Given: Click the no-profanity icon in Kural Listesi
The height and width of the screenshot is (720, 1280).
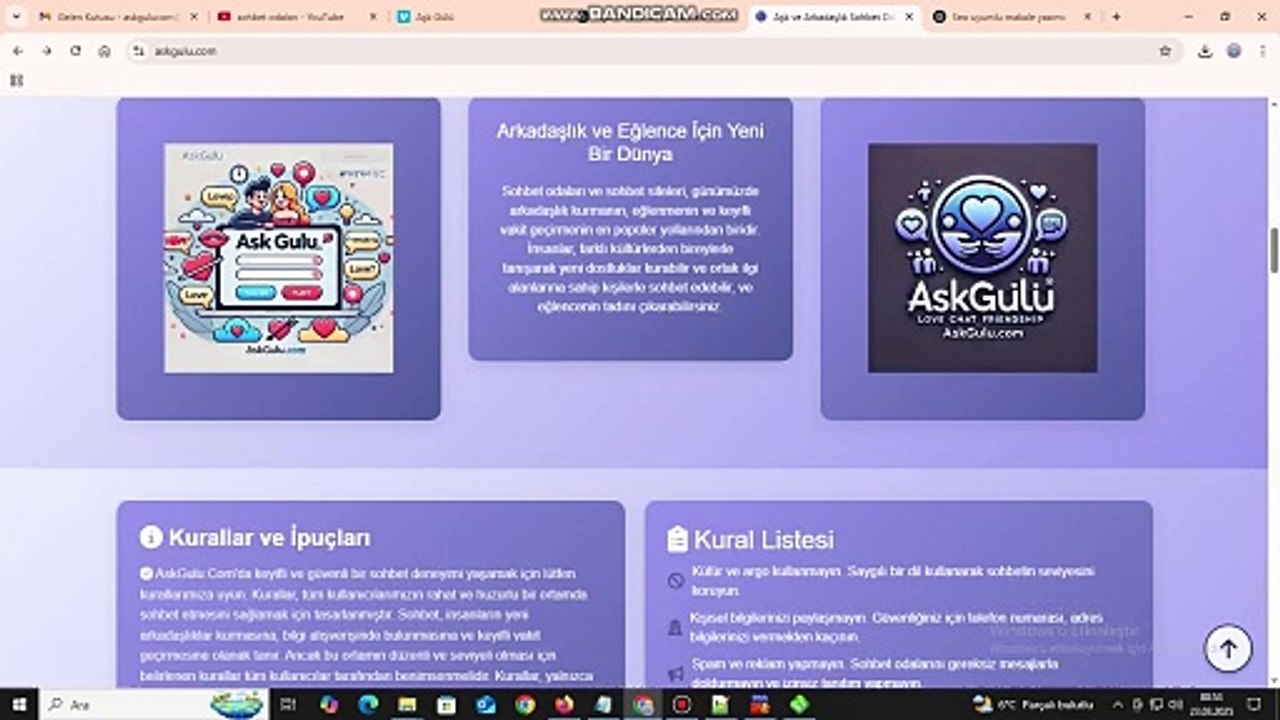Looking at the screenshot, I should (675, 581).
